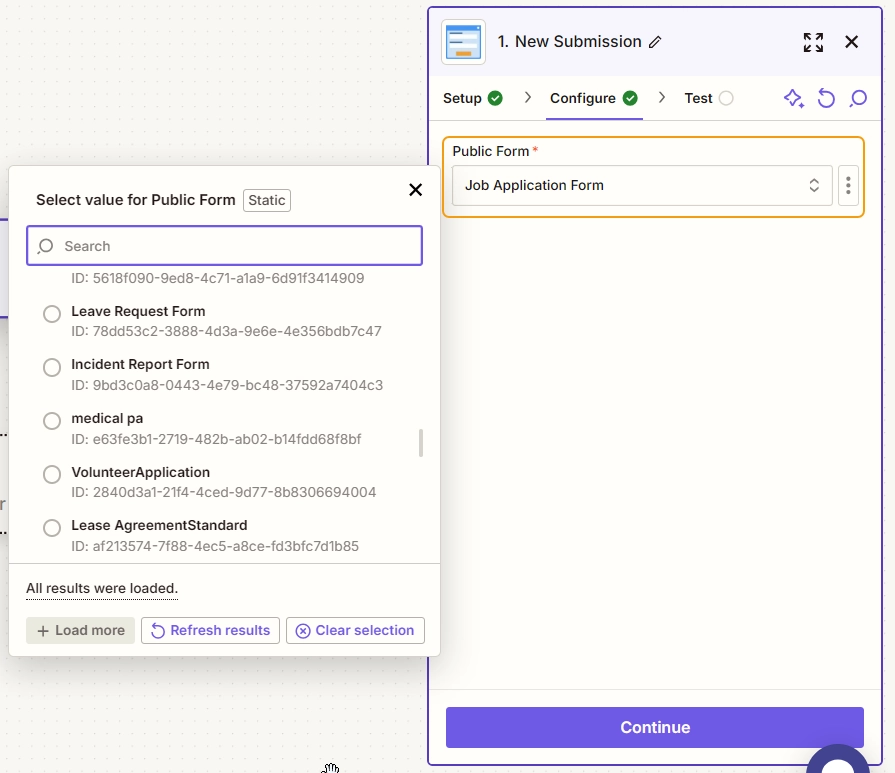Click the Continue button
Screen dimensions: 895x773
(x=655, y=727)
